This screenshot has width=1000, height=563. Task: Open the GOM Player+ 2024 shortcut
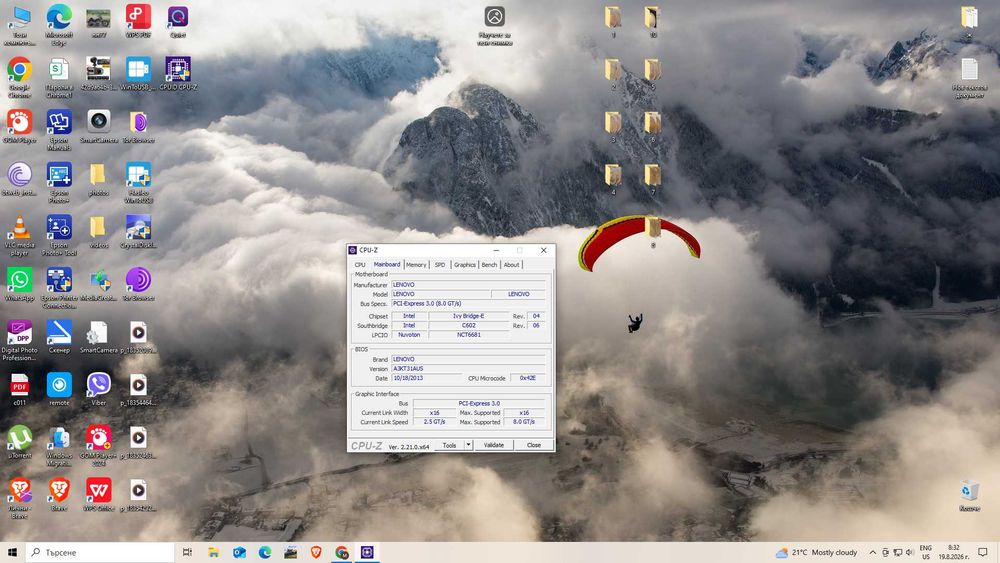point(98,446)
